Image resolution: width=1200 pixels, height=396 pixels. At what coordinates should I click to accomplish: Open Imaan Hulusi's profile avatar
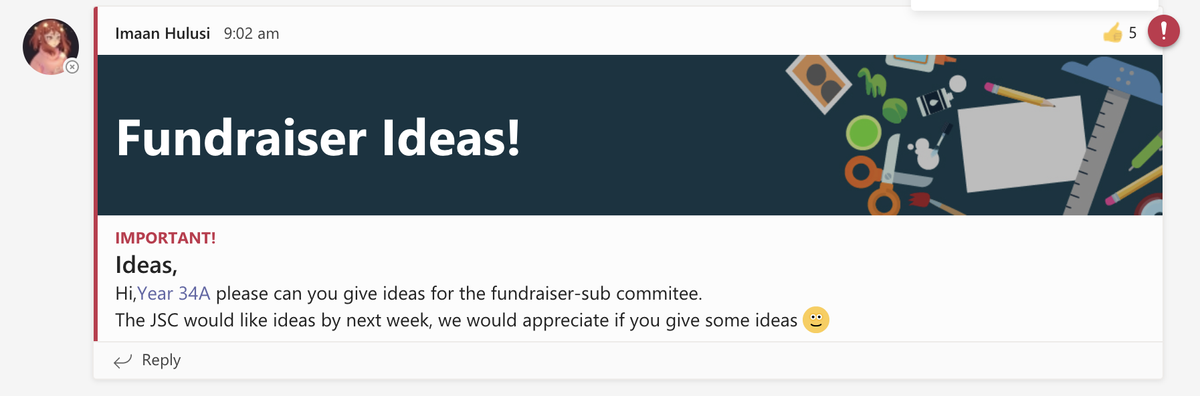pyautogui.click(x=51, y=46)
